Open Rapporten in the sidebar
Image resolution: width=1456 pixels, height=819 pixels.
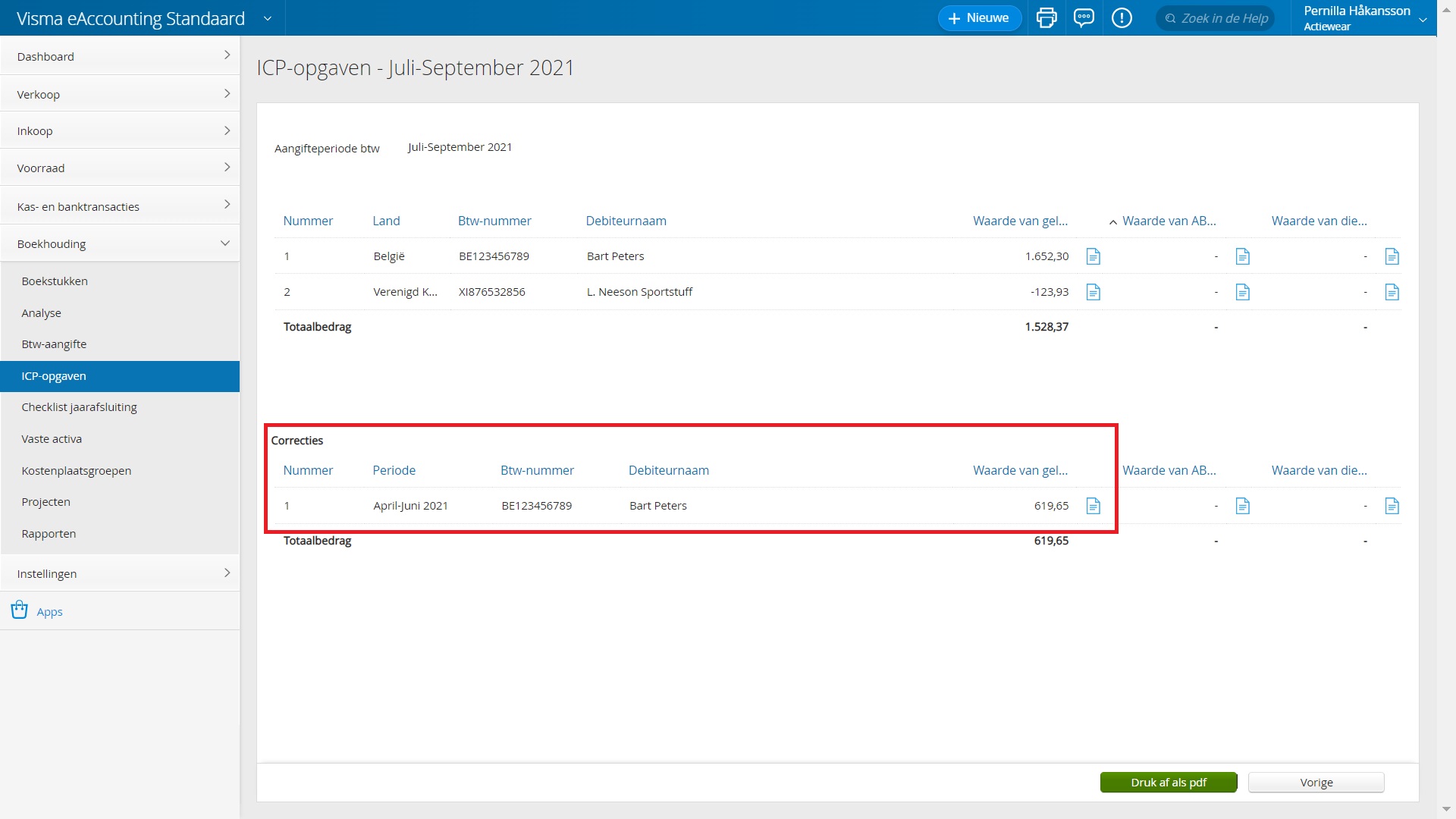[49, 534]
